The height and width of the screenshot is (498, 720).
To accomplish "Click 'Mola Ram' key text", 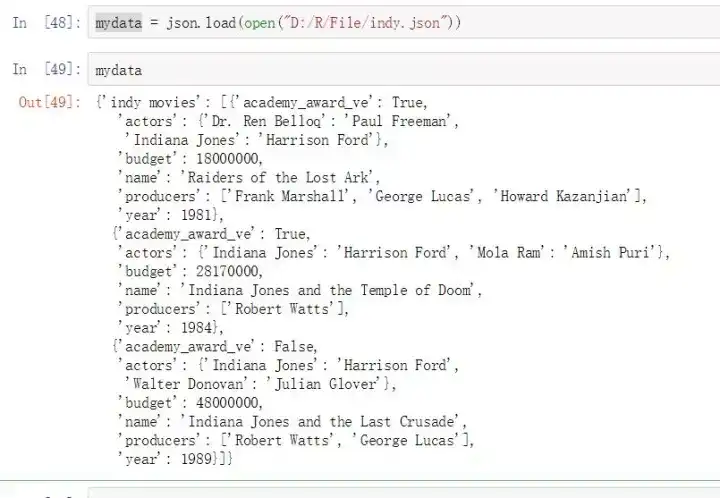I will coord(508,253).
